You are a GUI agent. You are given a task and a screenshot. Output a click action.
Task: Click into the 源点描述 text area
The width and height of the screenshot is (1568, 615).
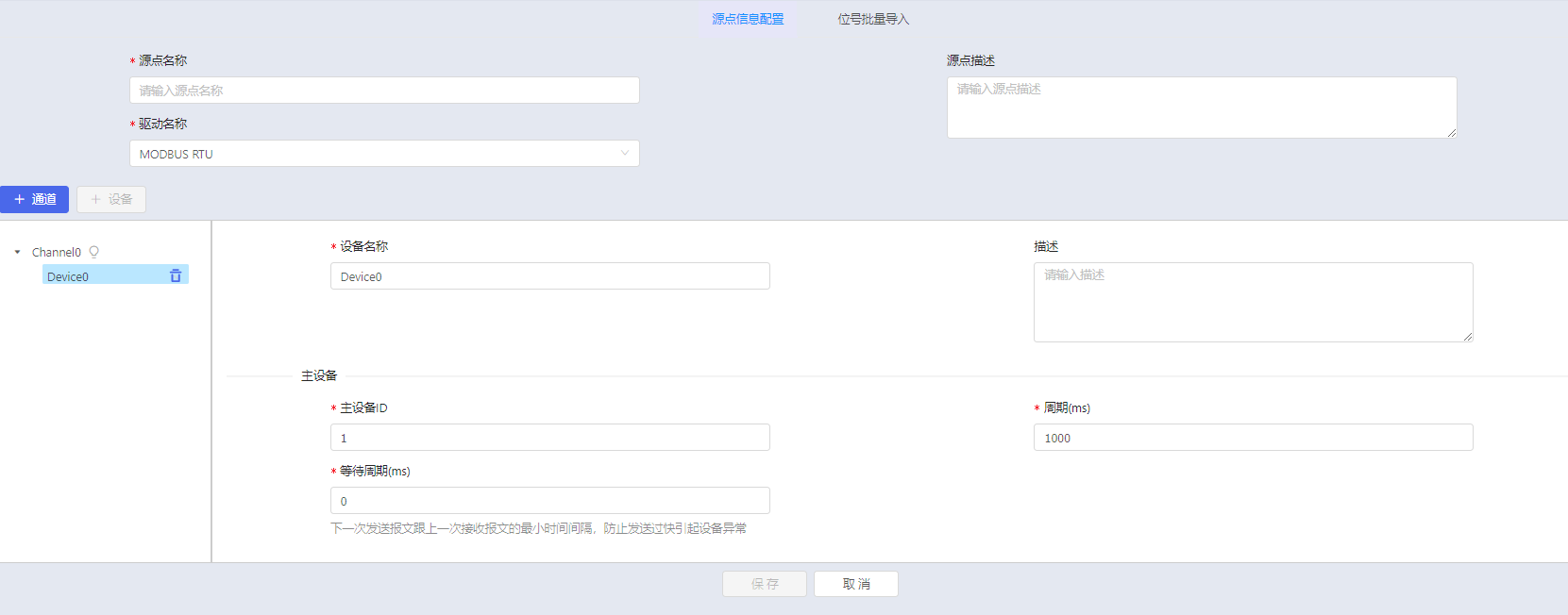click(1201, 108)
